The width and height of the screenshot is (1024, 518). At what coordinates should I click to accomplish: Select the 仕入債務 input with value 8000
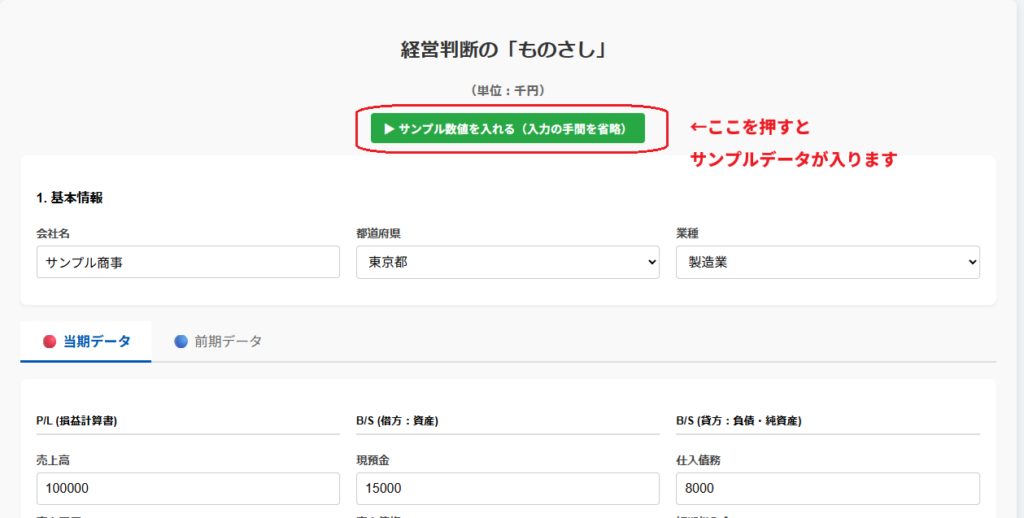[x=827, y=489]
